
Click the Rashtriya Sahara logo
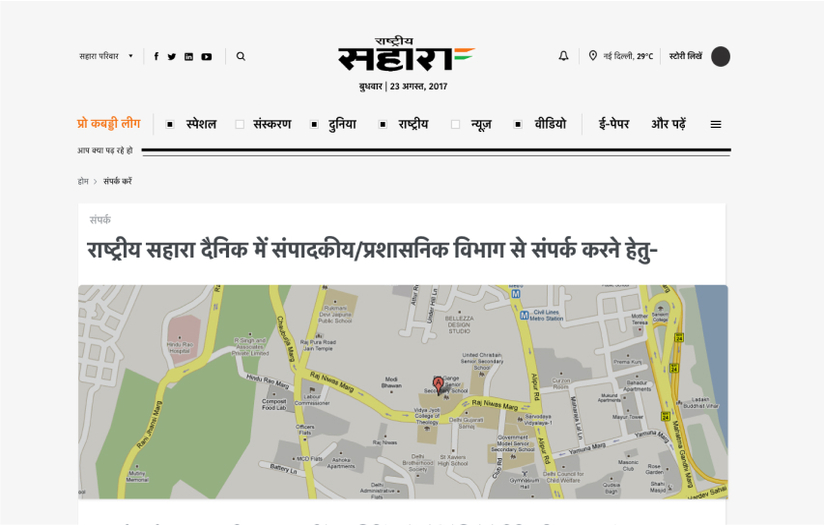click(x=406, y=54)
